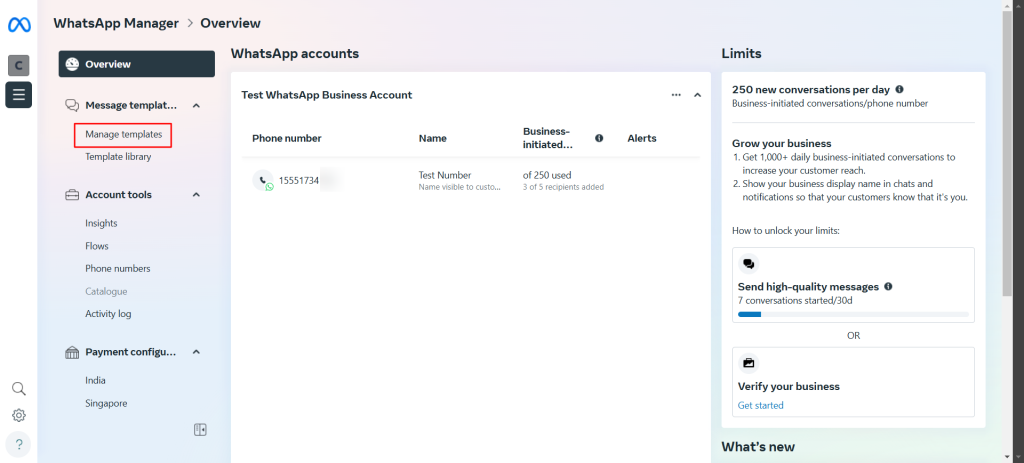Click 'Test WhatsApp Business Account' title
Screen dimensions: 1024x463
327,95
